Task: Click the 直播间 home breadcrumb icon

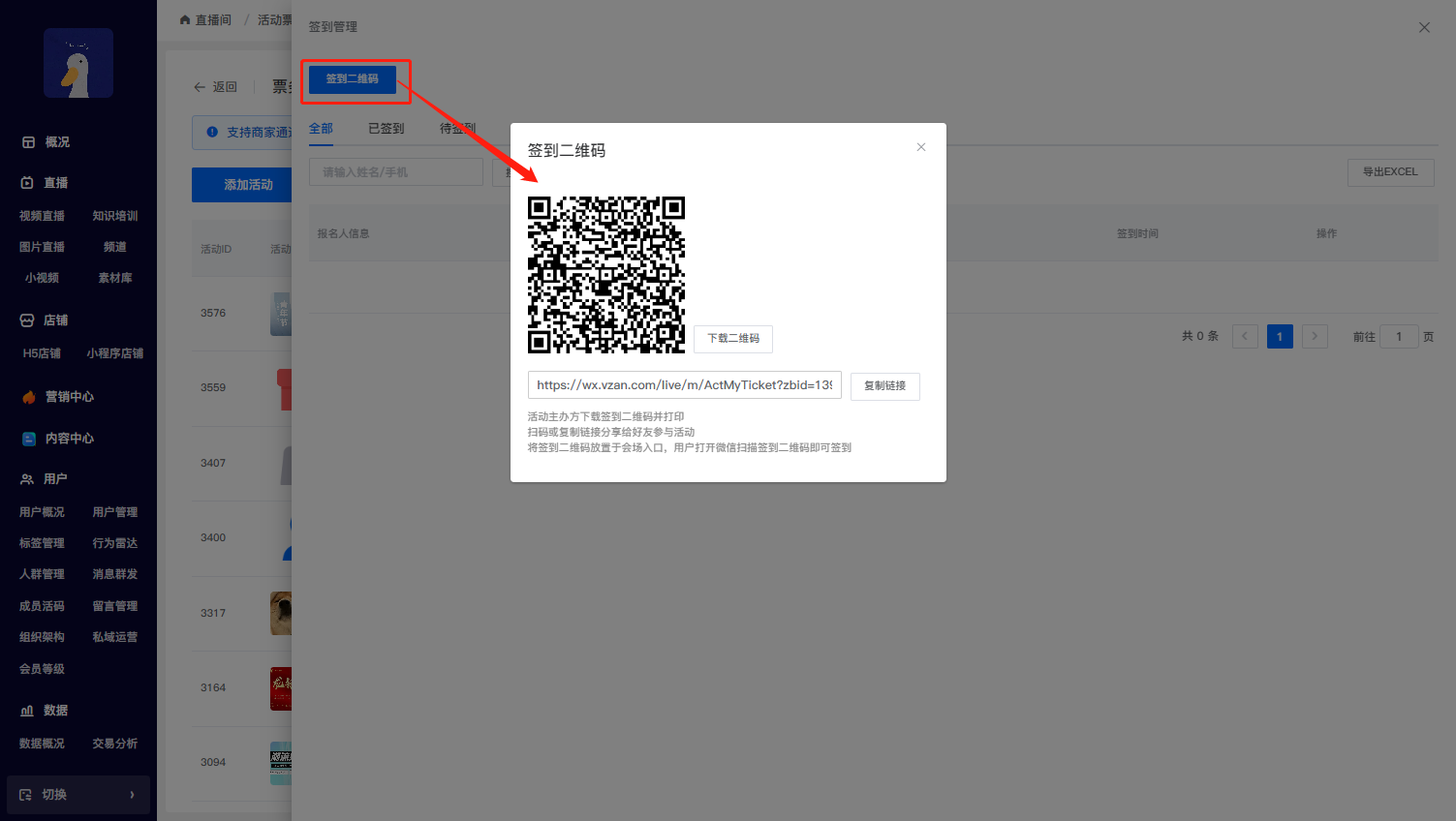Action: click(x=185, y=19)
